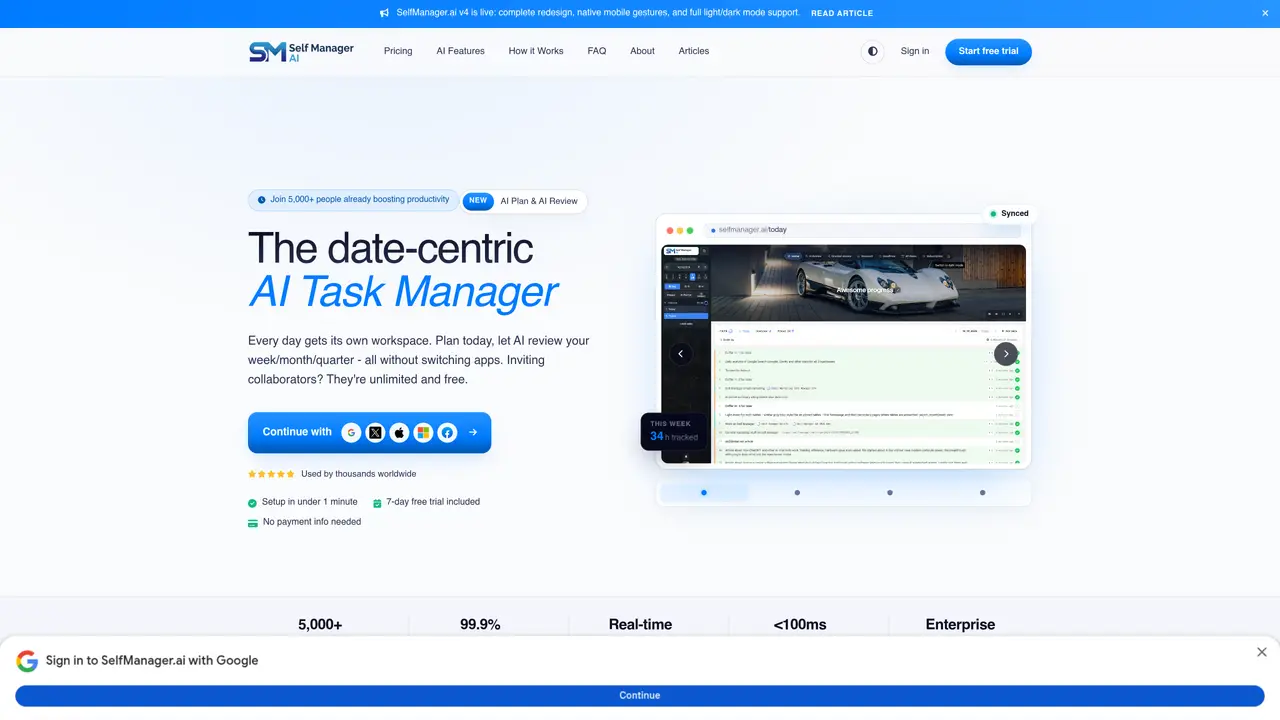This screenshot has width=1280, height=720.
Task: Open the FAQ link
Action: coord(597,51)
